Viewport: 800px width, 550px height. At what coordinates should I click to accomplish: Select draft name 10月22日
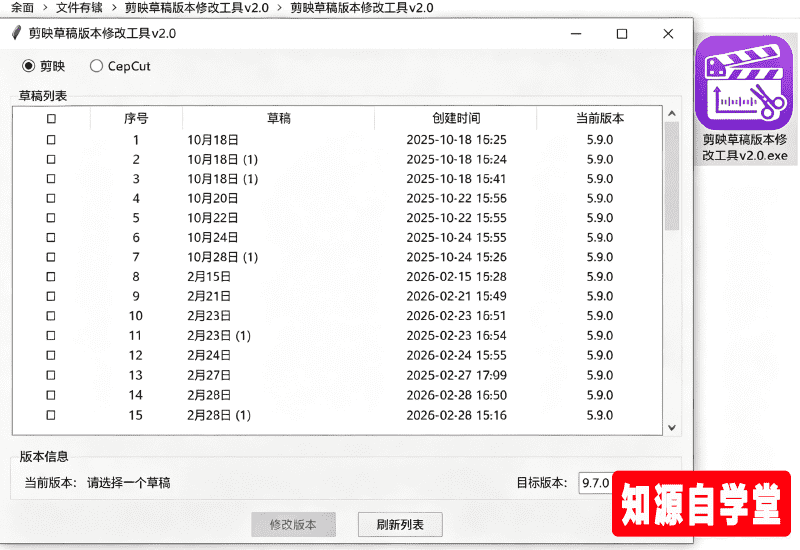pyautogui.click(x=213, y=218)
